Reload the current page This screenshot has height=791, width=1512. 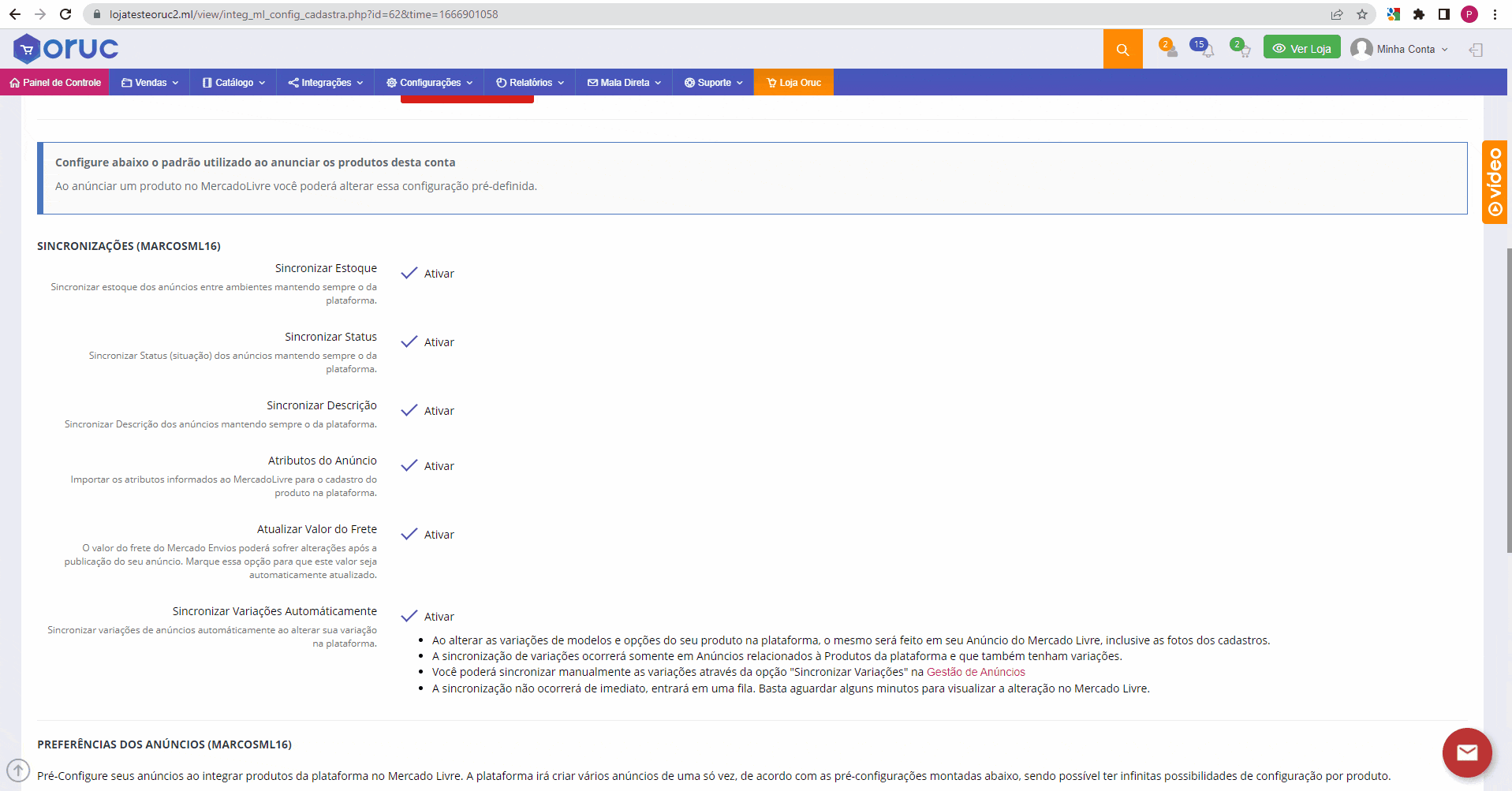[65, 14]
